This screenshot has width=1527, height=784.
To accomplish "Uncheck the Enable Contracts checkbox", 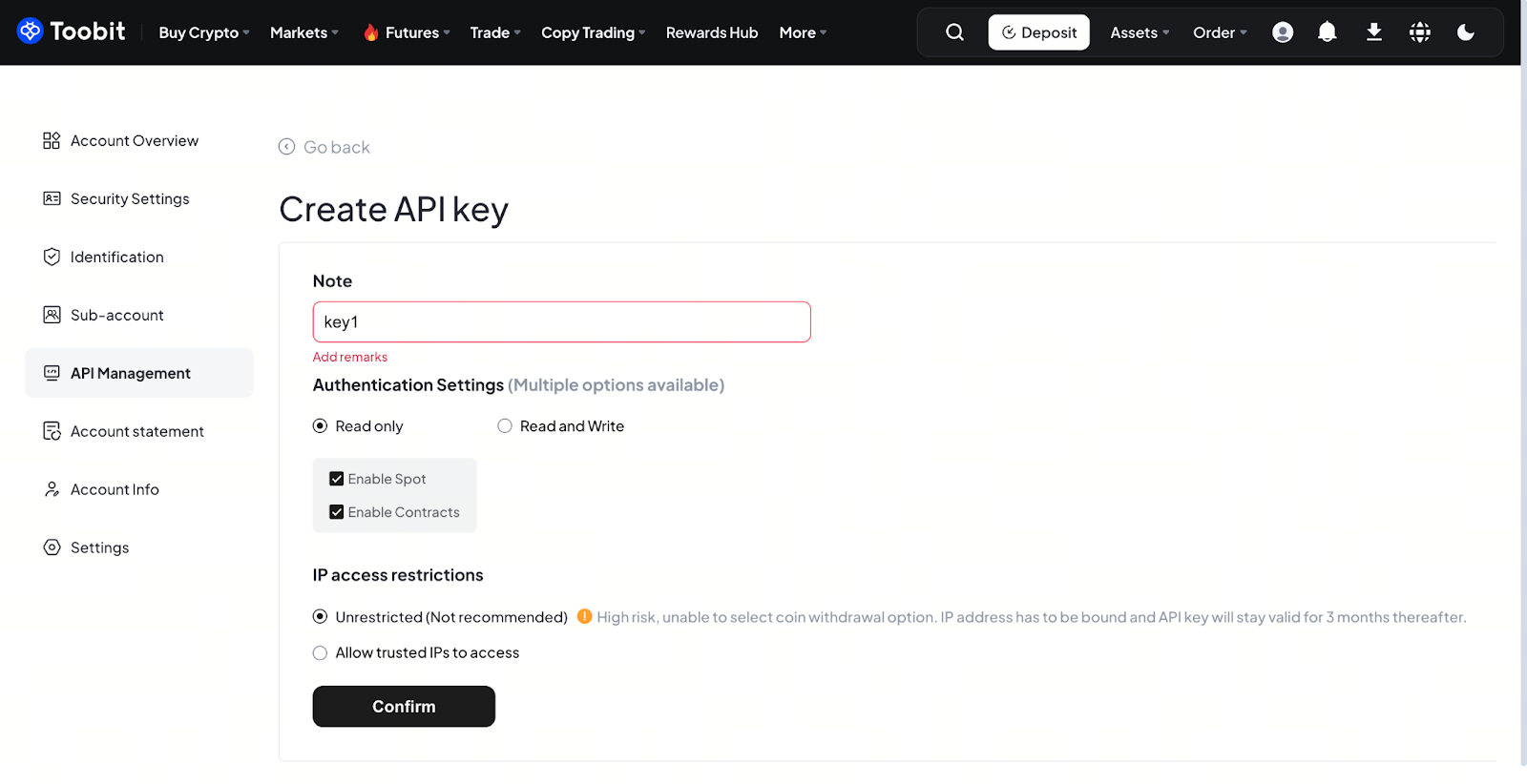I will tap(337, 512).
